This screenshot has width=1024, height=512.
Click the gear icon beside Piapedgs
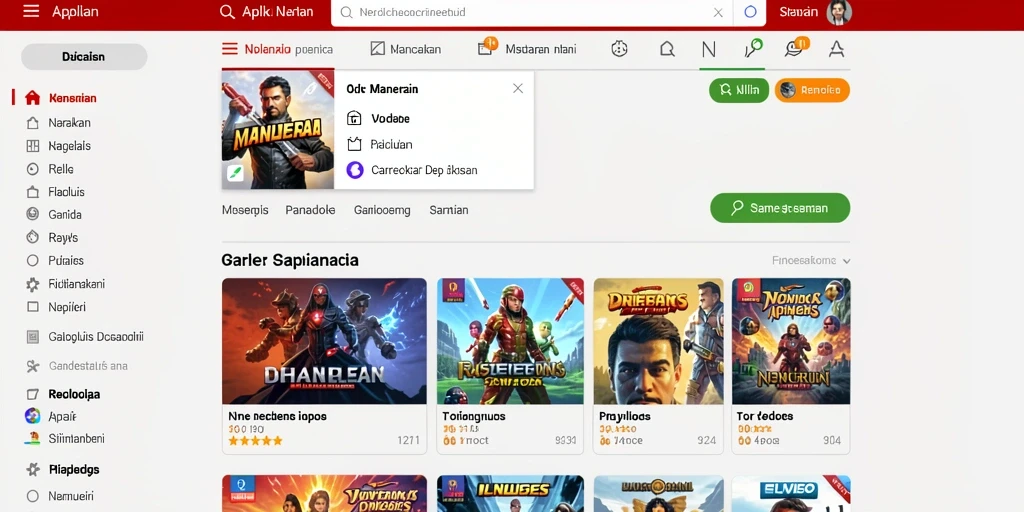(x=32, y=469)
